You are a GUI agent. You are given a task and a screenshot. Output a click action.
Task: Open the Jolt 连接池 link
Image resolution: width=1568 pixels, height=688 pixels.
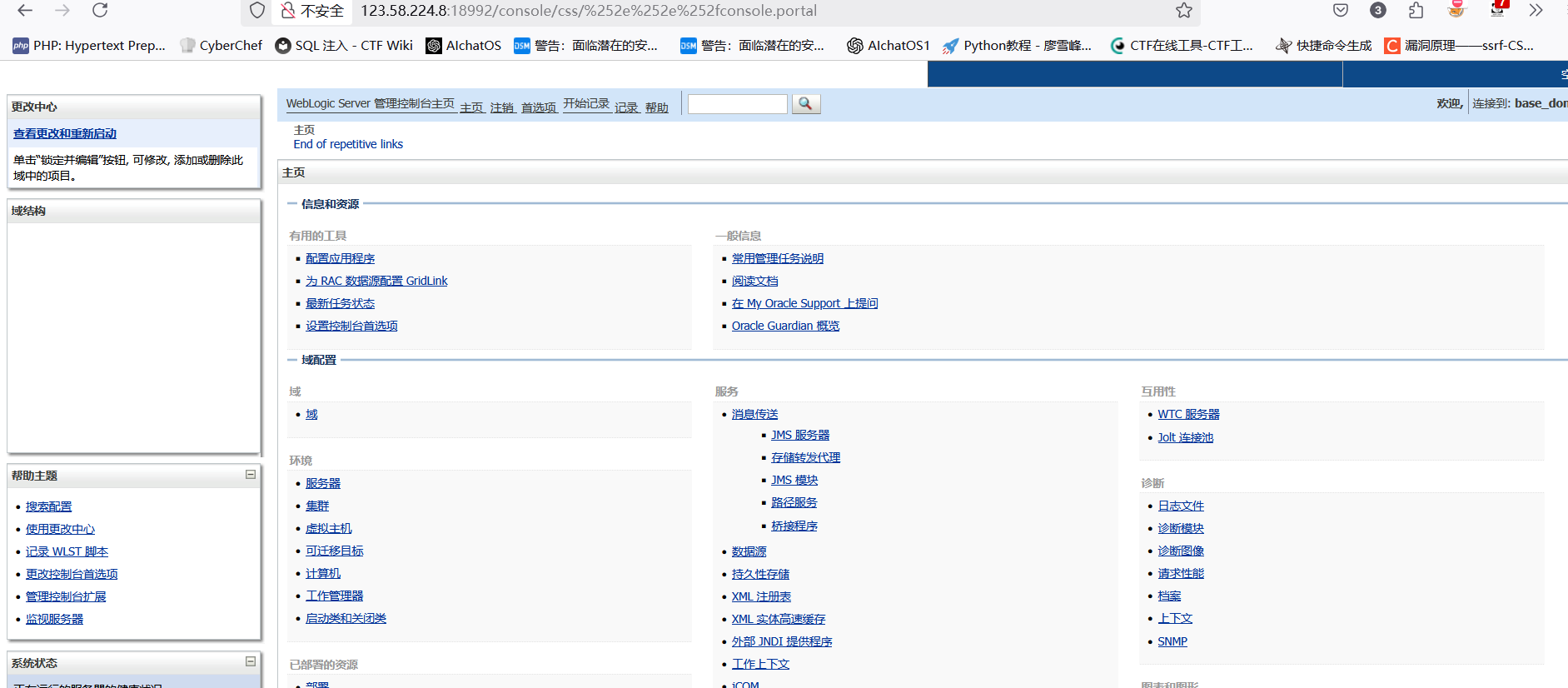coord(1186,437)
